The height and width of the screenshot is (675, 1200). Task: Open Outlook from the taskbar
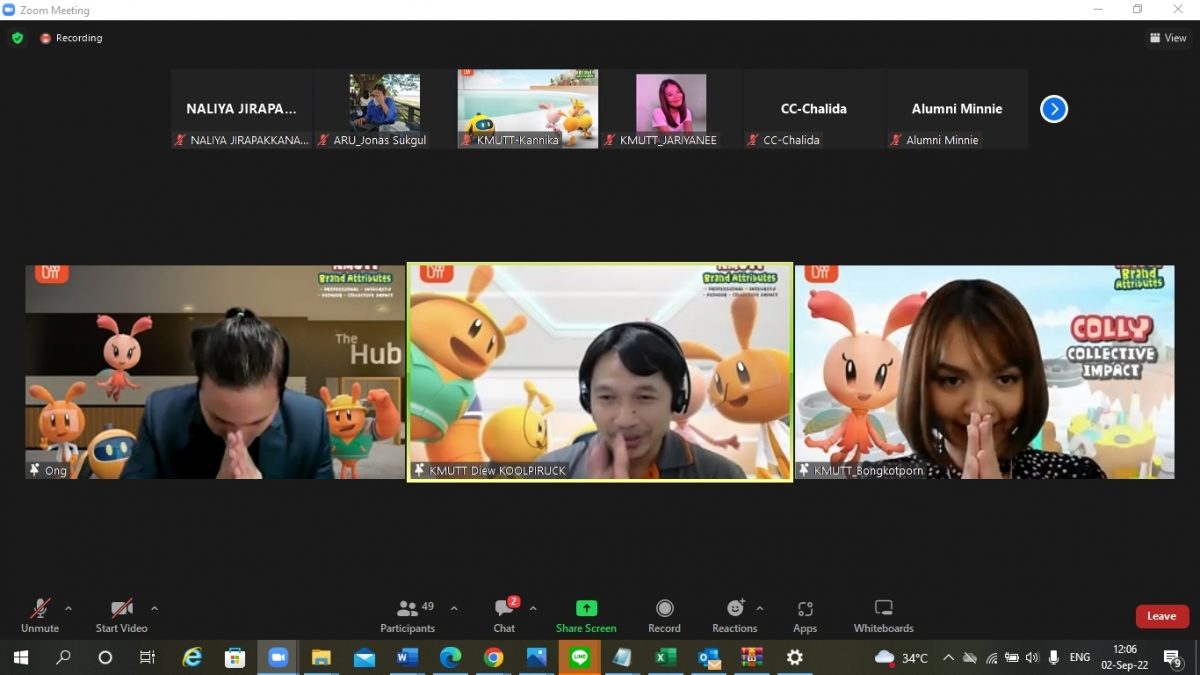(x=708, y=657)
